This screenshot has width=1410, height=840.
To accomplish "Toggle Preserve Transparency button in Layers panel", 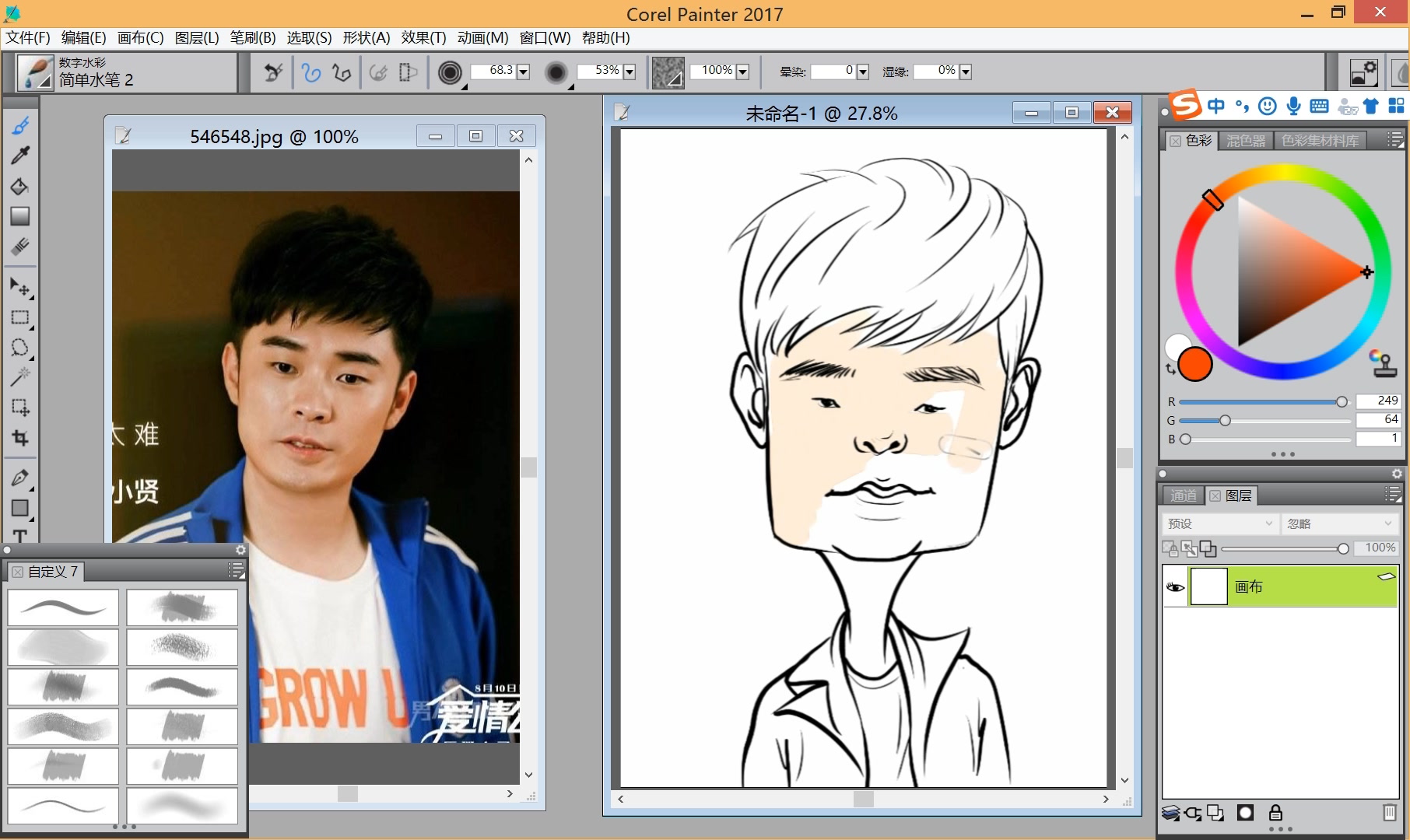I will point(1170,548).
